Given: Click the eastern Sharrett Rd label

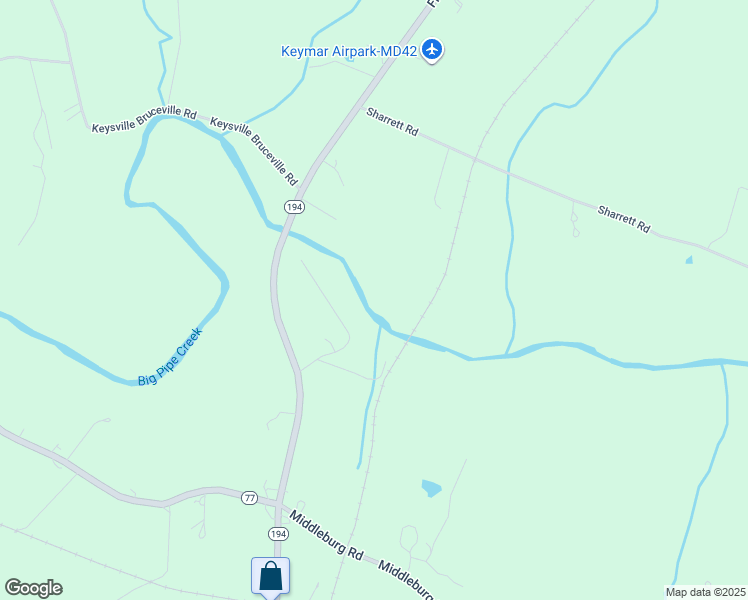Looking at the screenshot, I should click(624, 219).
